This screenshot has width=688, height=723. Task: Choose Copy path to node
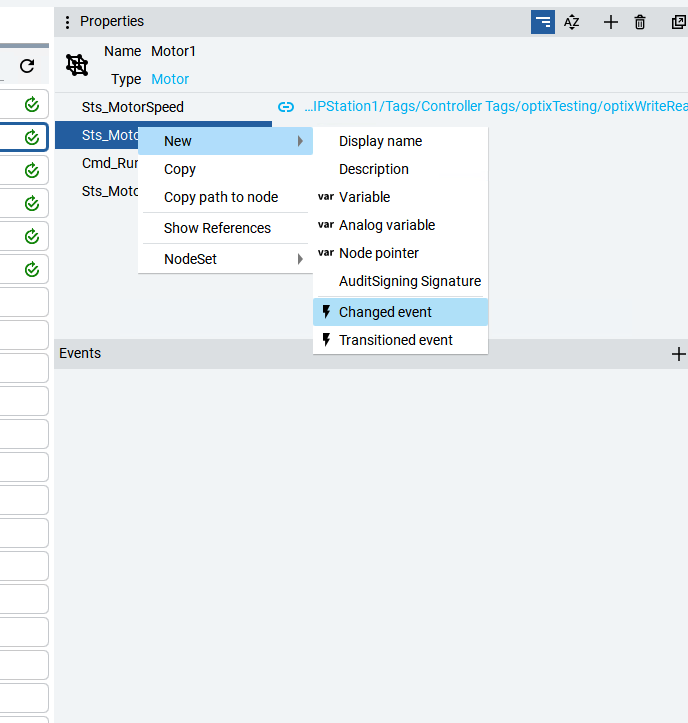(225, 197)
